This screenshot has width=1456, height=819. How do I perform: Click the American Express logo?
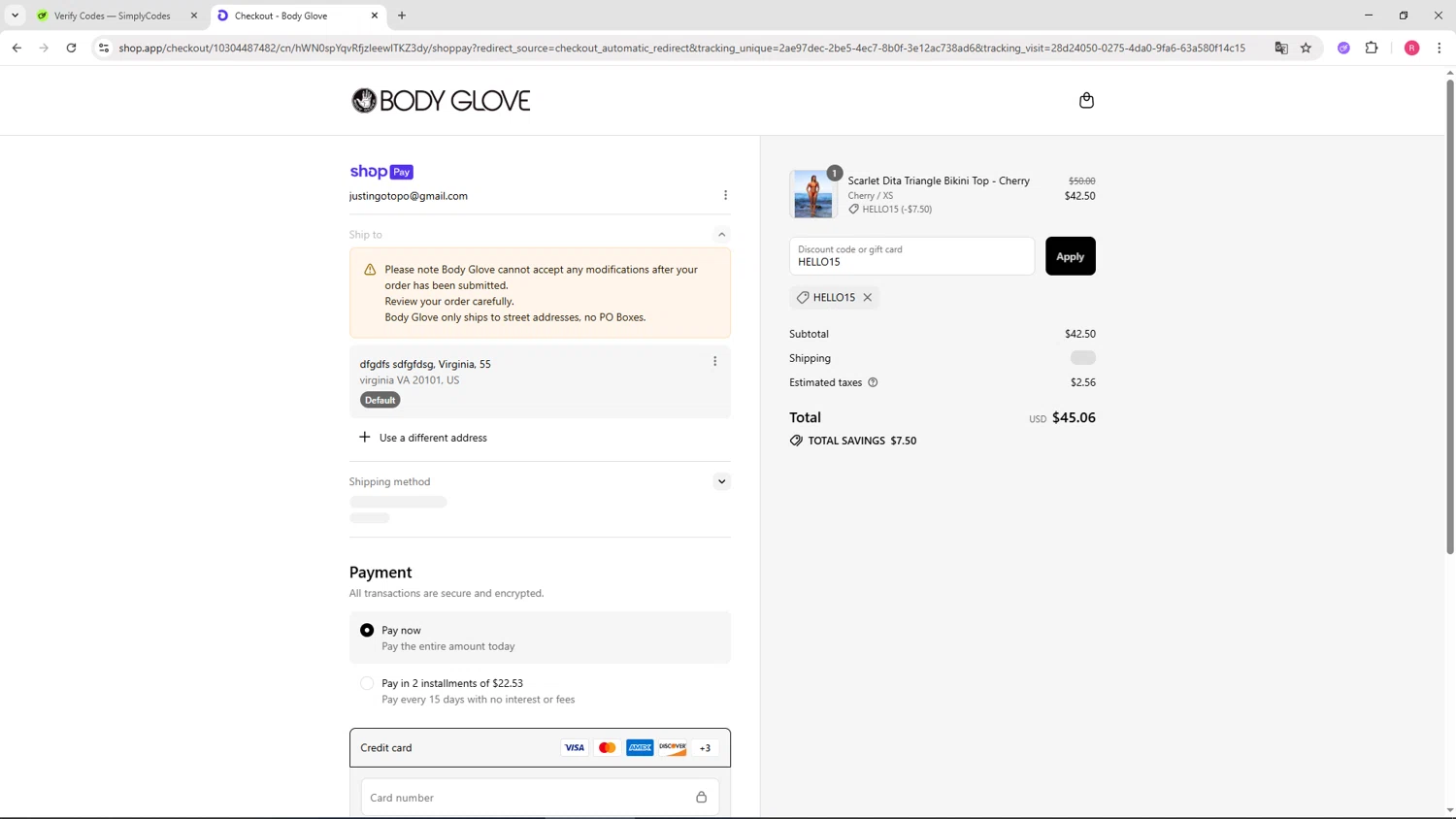coord(640,748)
